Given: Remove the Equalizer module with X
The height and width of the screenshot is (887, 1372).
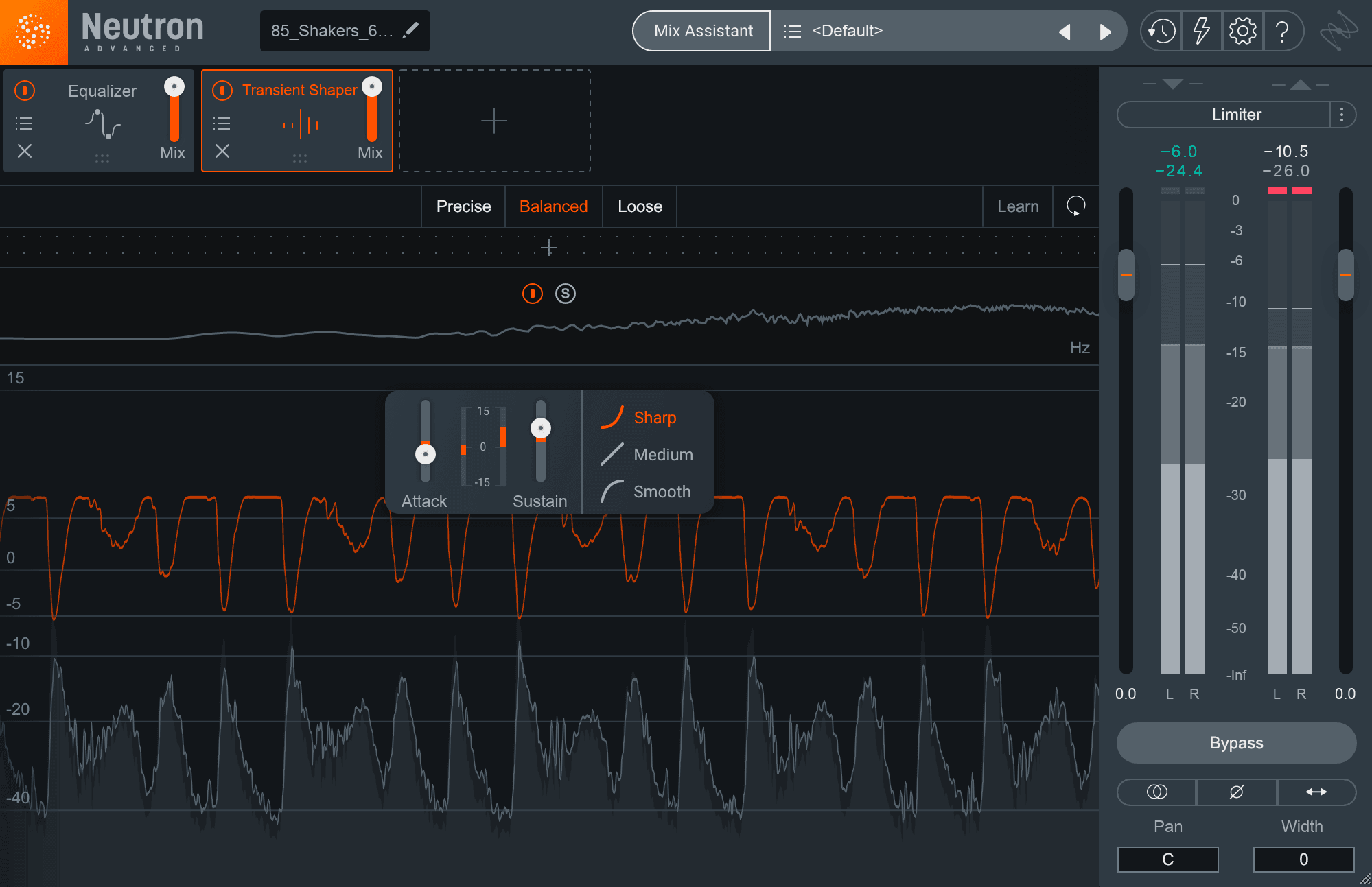Looking at the screenshot, I should tap(25, 151).
